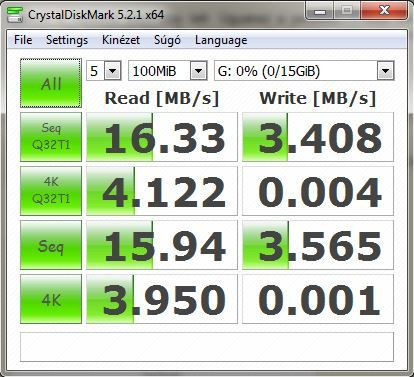This screenshot has height=377, width=414.
Task: Select the Seq Q32T1 write value 3.408
Action: [318, 137]
